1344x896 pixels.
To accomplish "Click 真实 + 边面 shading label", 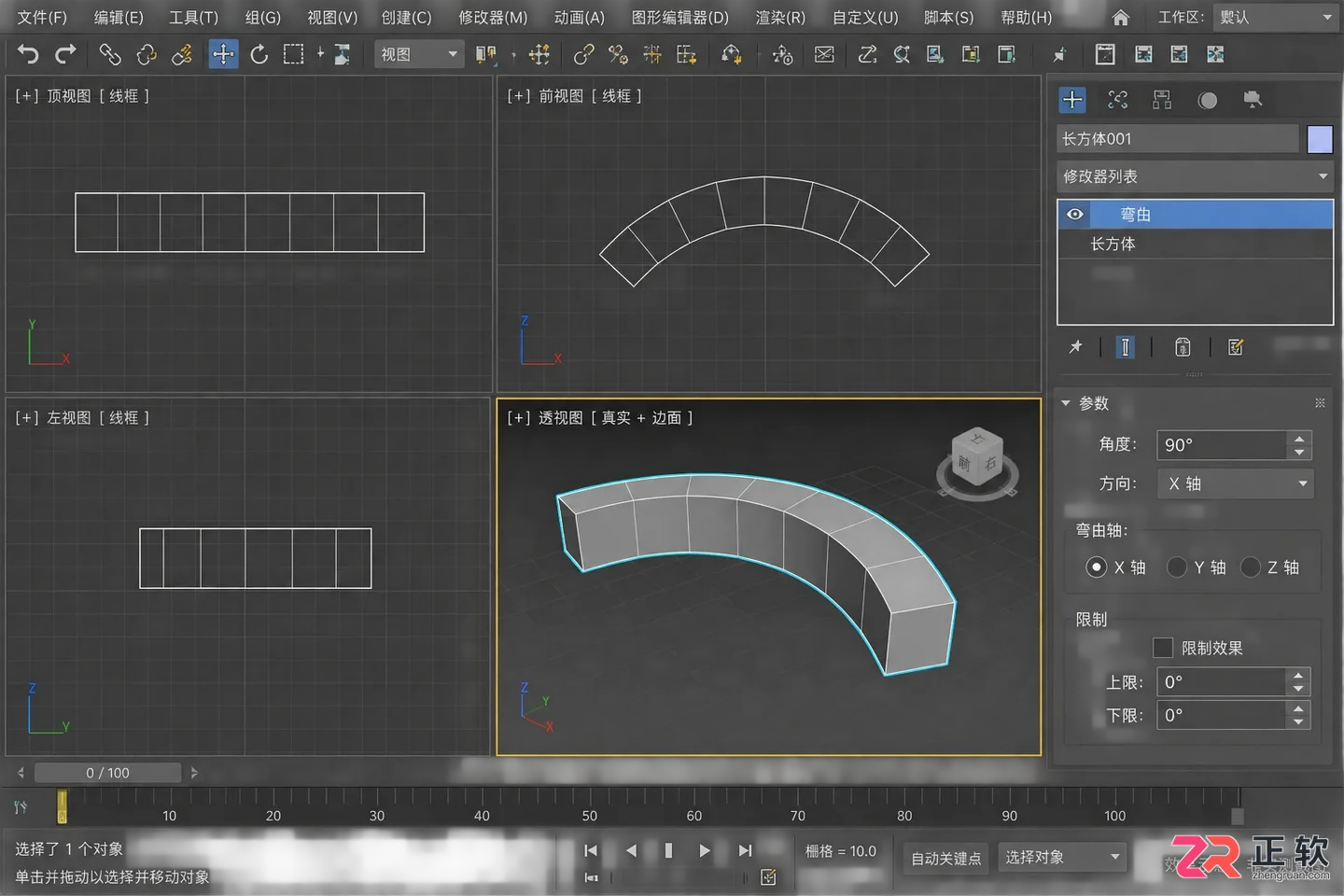I will coord(641,418).
